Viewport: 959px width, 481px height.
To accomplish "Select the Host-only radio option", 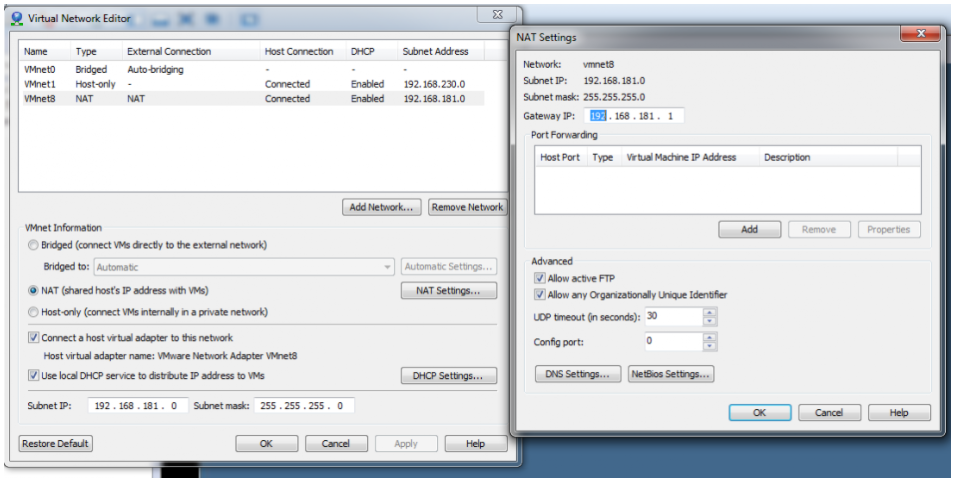I will pyautogui.click(x=35, y=312).
